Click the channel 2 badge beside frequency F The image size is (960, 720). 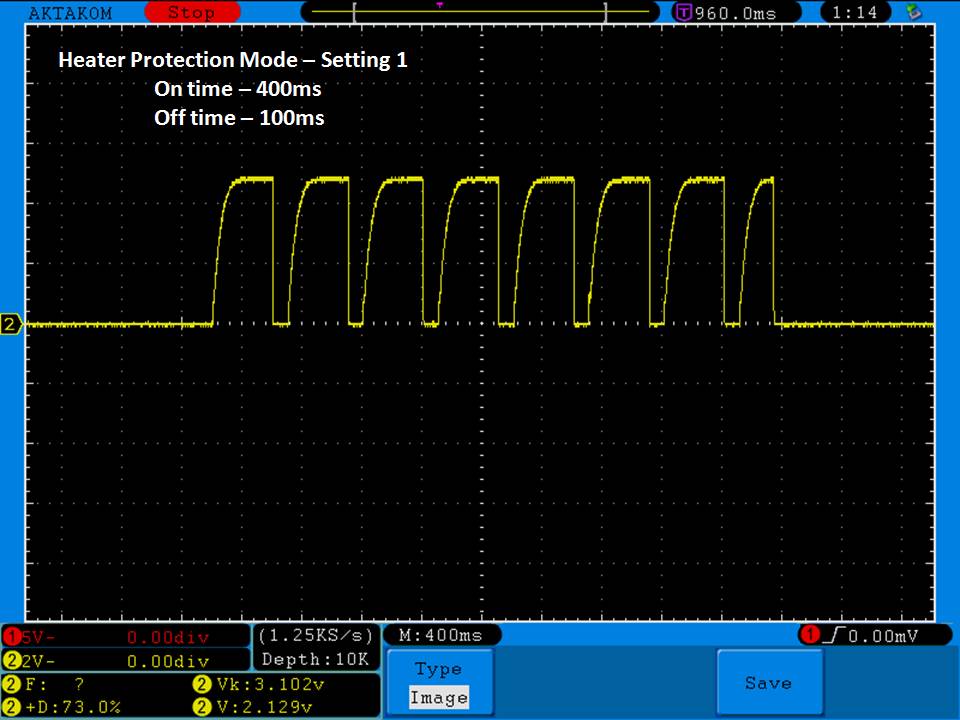tap(12, 685)
